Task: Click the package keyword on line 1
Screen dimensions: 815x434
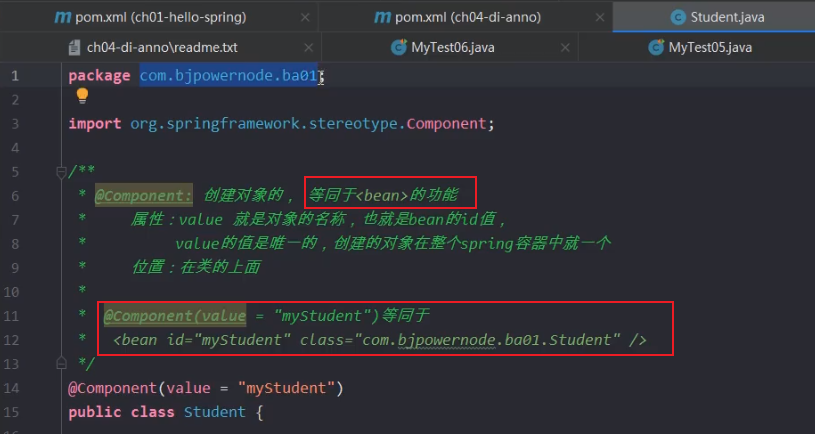Action: point(99,76)
